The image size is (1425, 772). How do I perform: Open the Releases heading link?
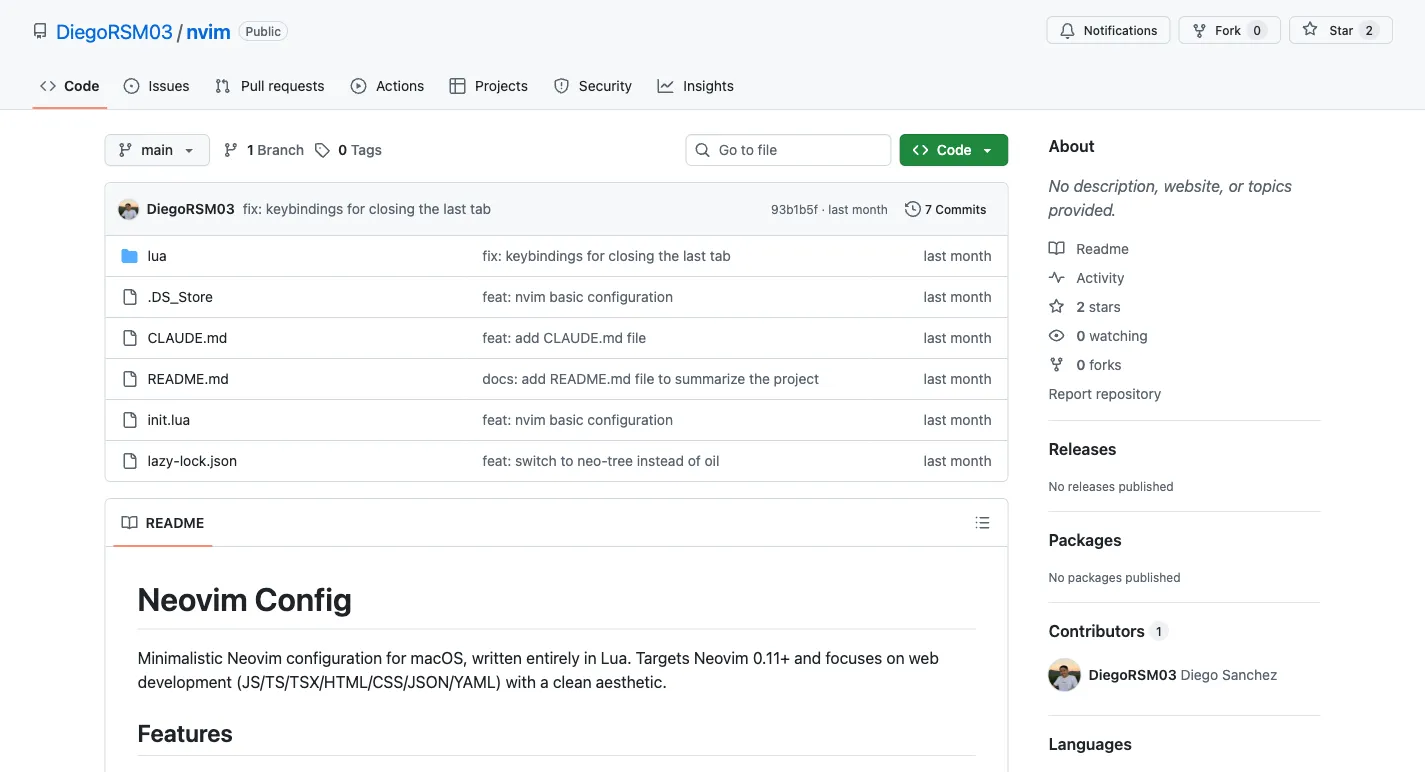pos(1082,449)
